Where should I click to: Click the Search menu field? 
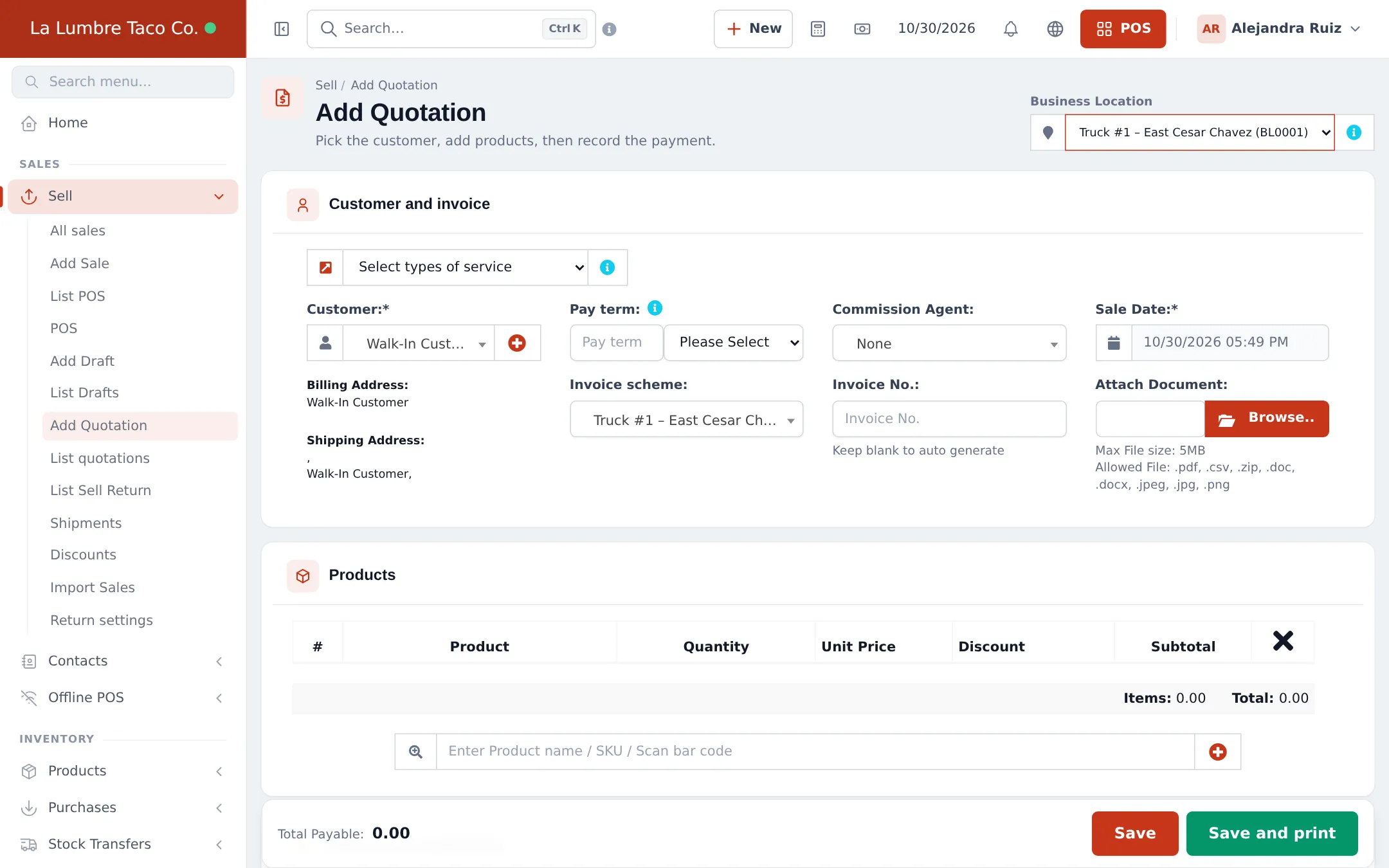(123, 82)
